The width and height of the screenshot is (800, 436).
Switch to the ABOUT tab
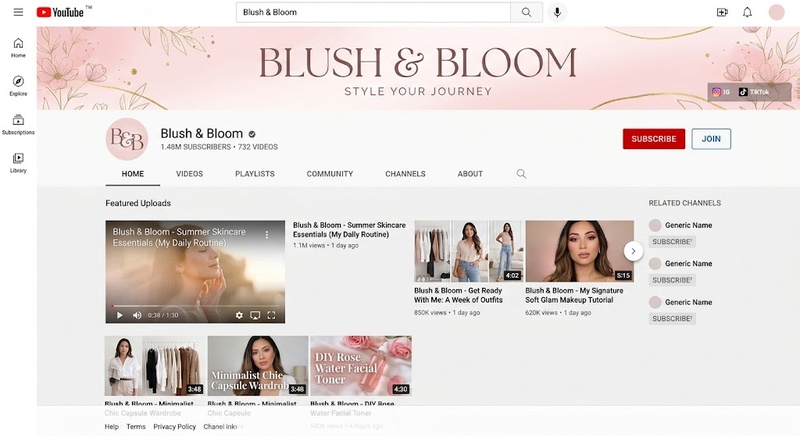click(x=470, y=174)
